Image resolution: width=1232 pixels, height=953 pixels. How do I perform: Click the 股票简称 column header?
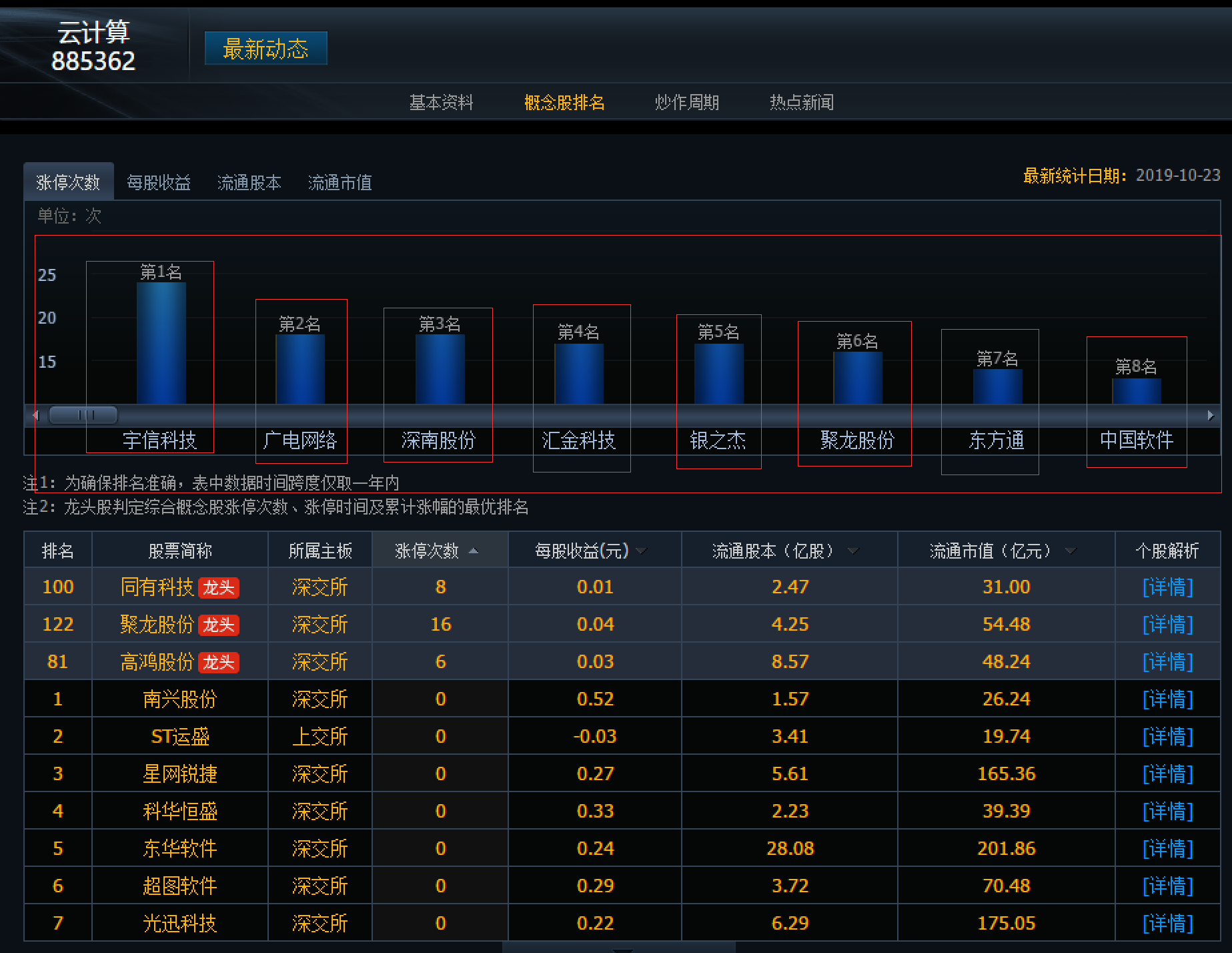coord(180,551)
